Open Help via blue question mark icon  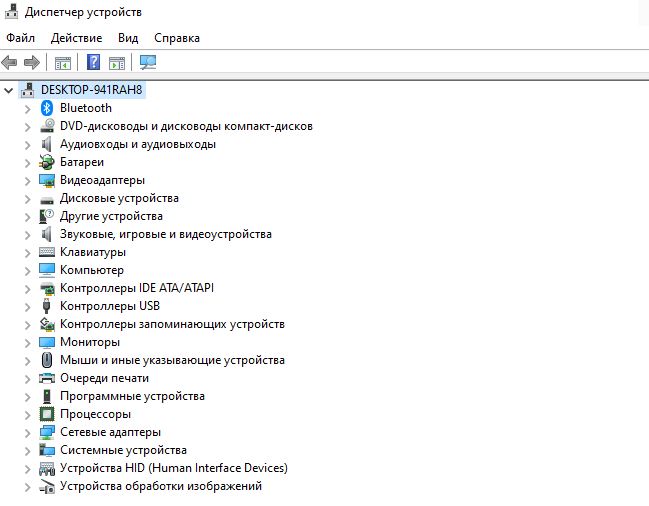(94, 62)
